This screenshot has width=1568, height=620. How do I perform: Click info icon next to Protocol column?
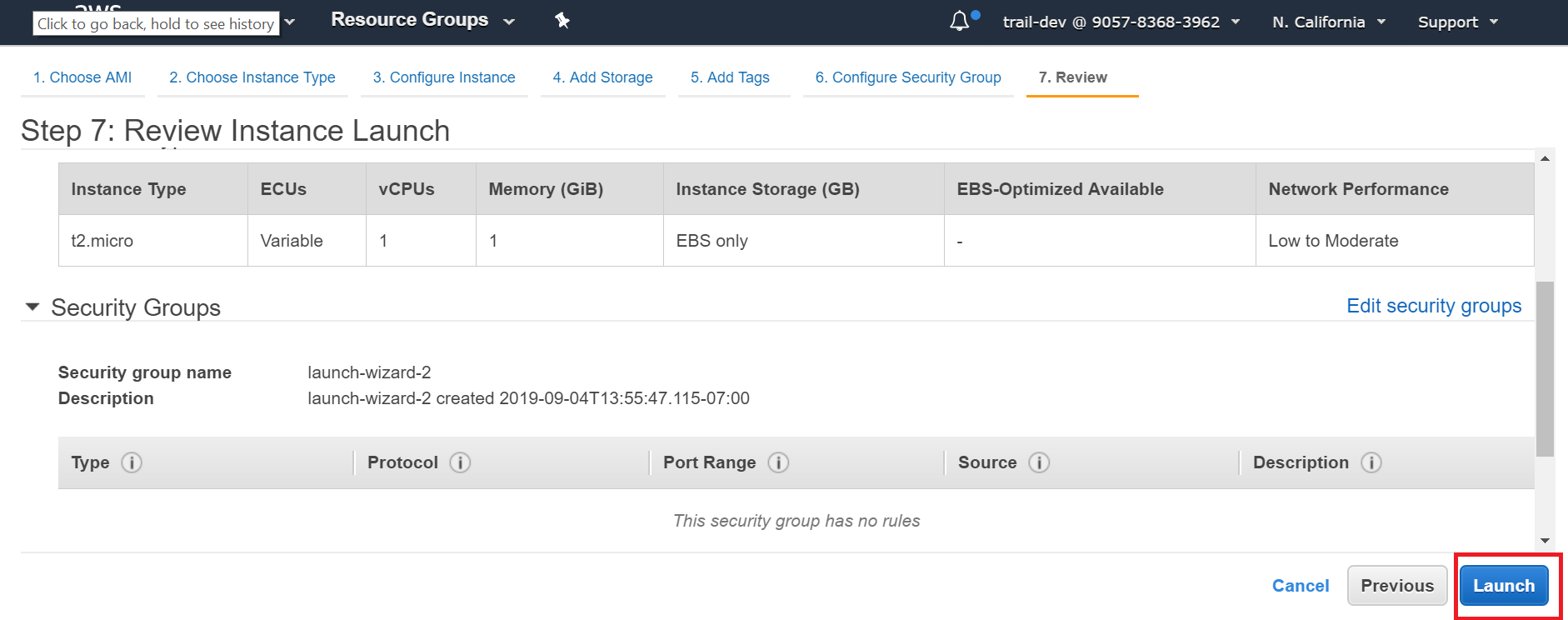(x=460, y=462)
